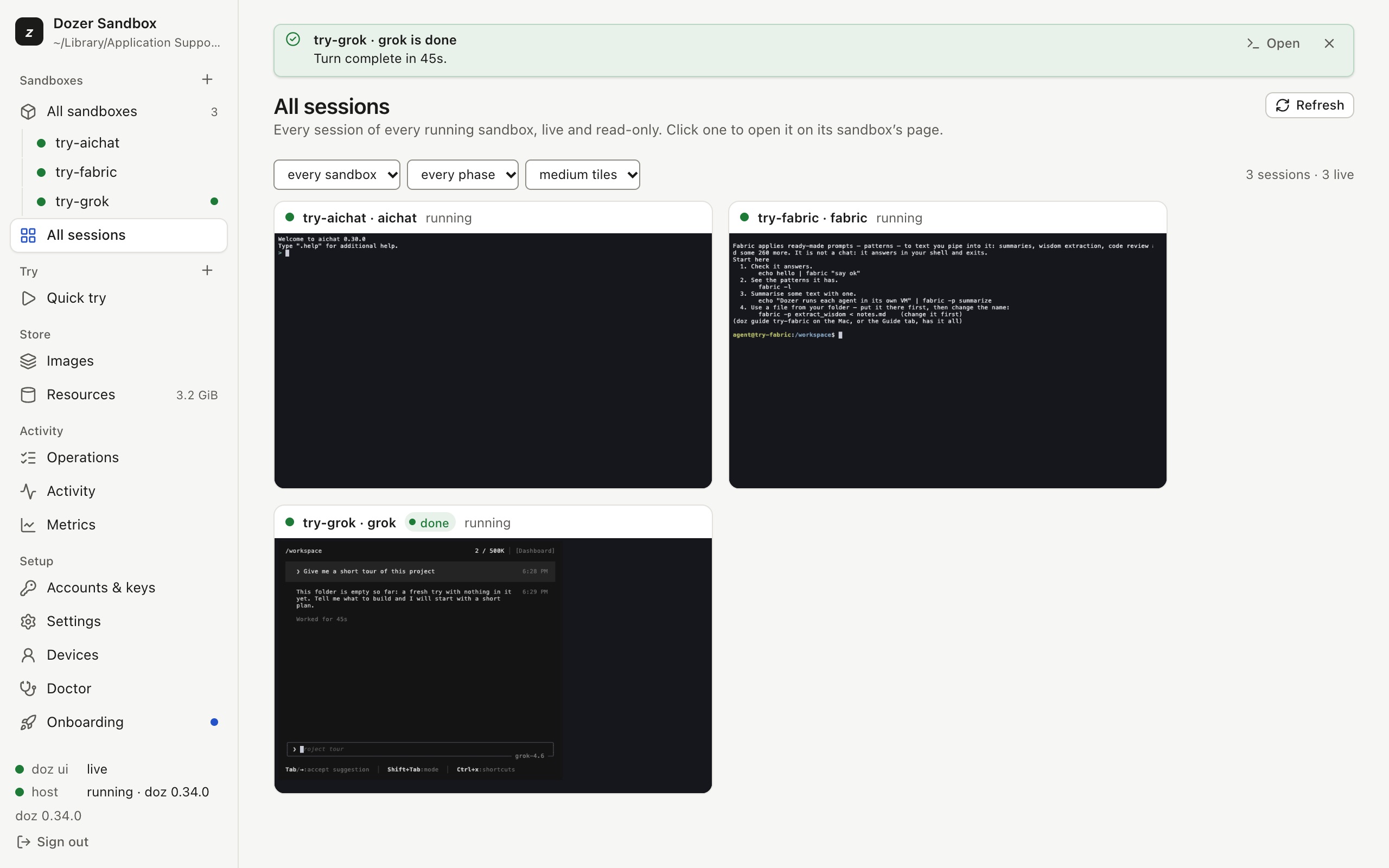The height and width of the screenshot is (868, 1389).
Task: Click the Dozer Sandbox logo icon
Action: [x=29, y=31]
